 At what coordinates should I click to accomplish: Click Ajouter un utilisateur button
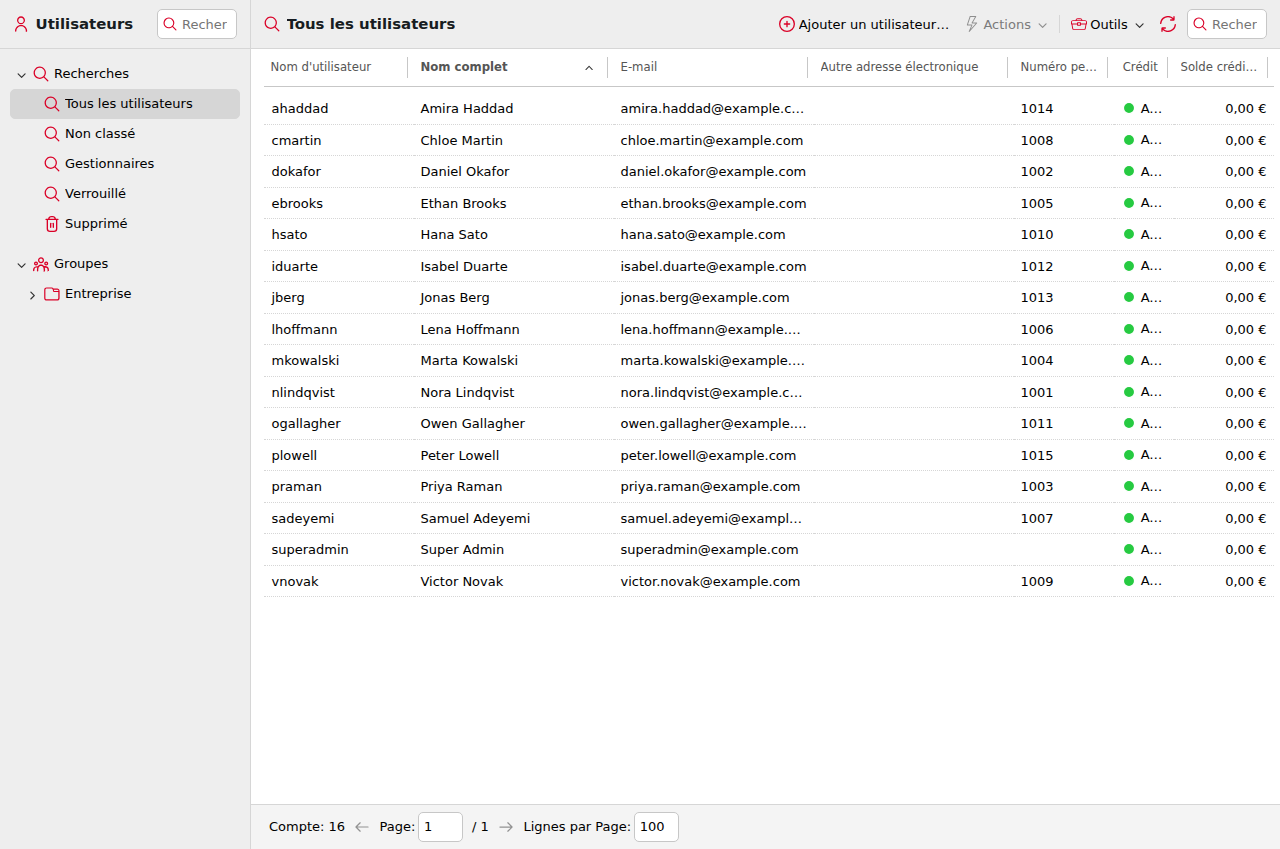click(x=864, y=24)
